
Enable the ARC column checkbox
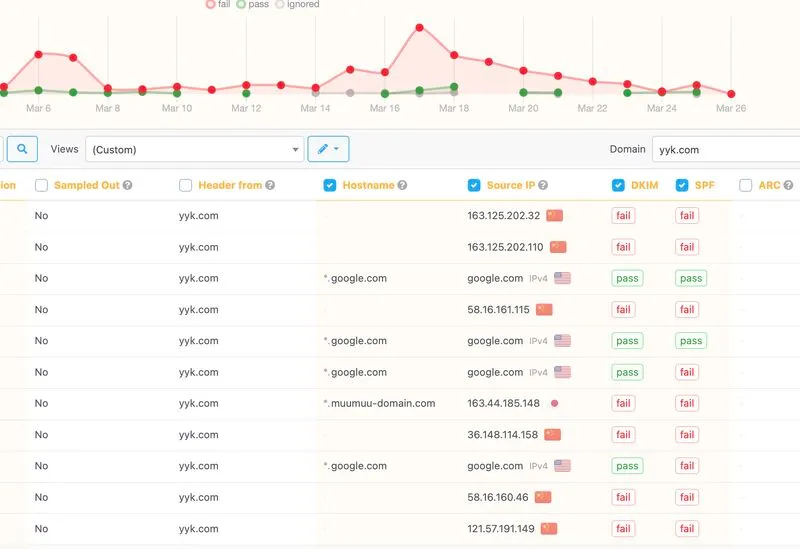click(745, 185)
